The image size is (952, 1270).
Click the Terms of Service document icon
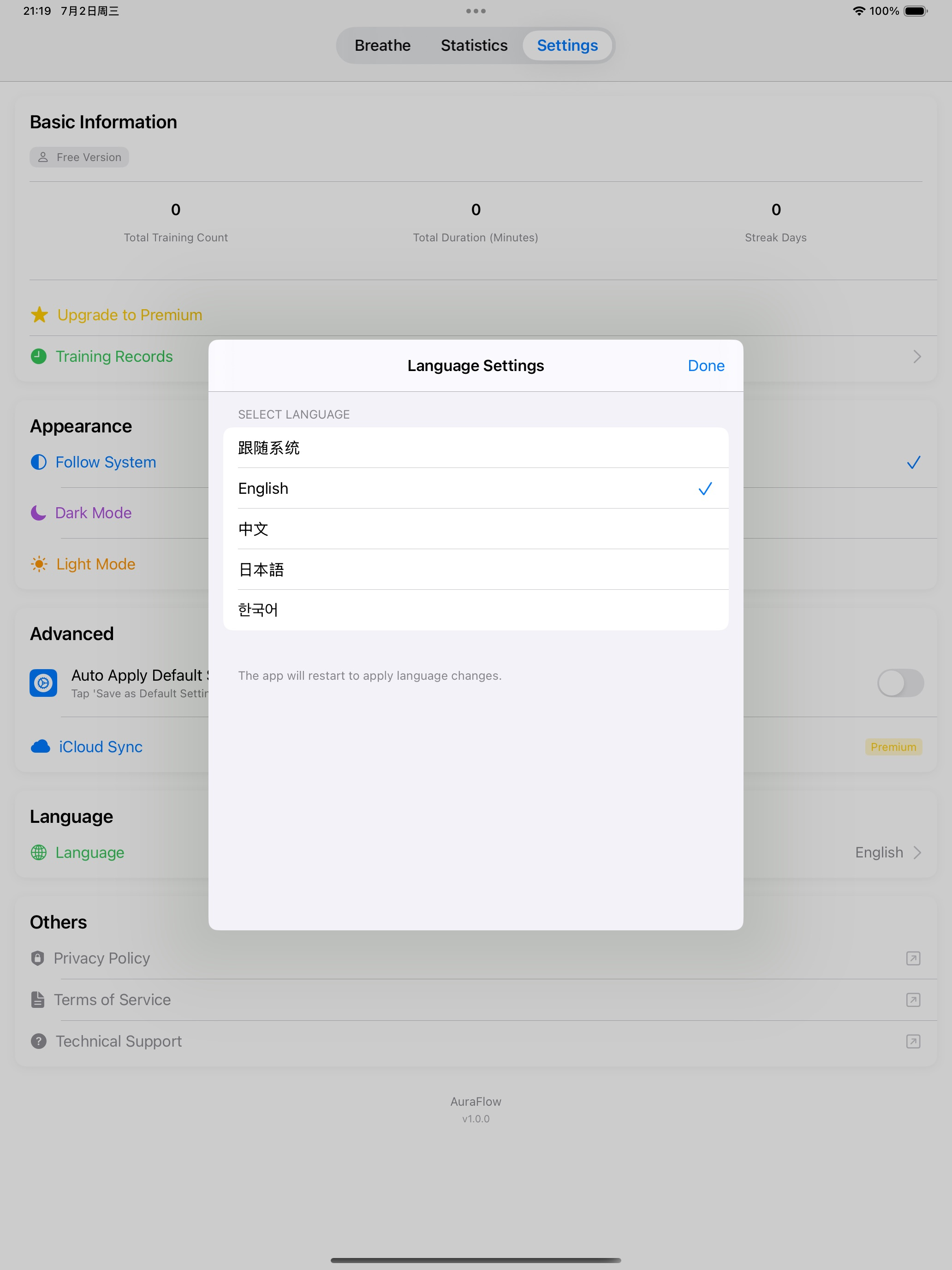(x=38, y=1000)
